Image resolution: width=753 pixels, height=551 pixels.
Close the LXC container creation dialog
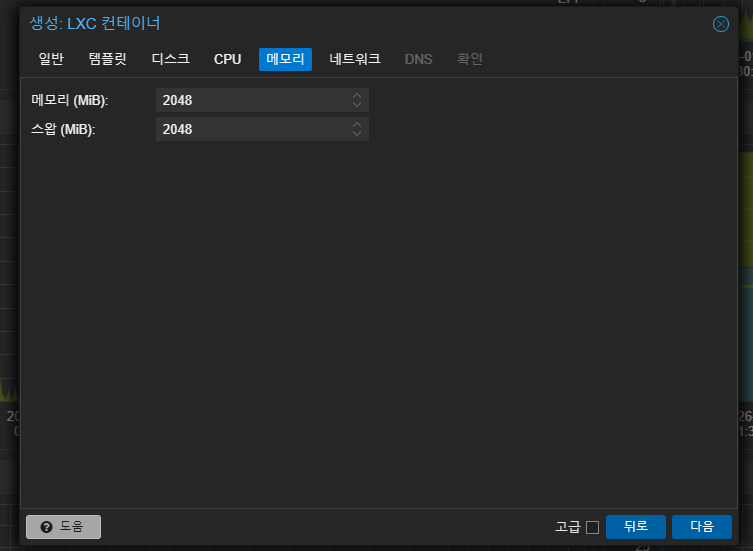720,24
